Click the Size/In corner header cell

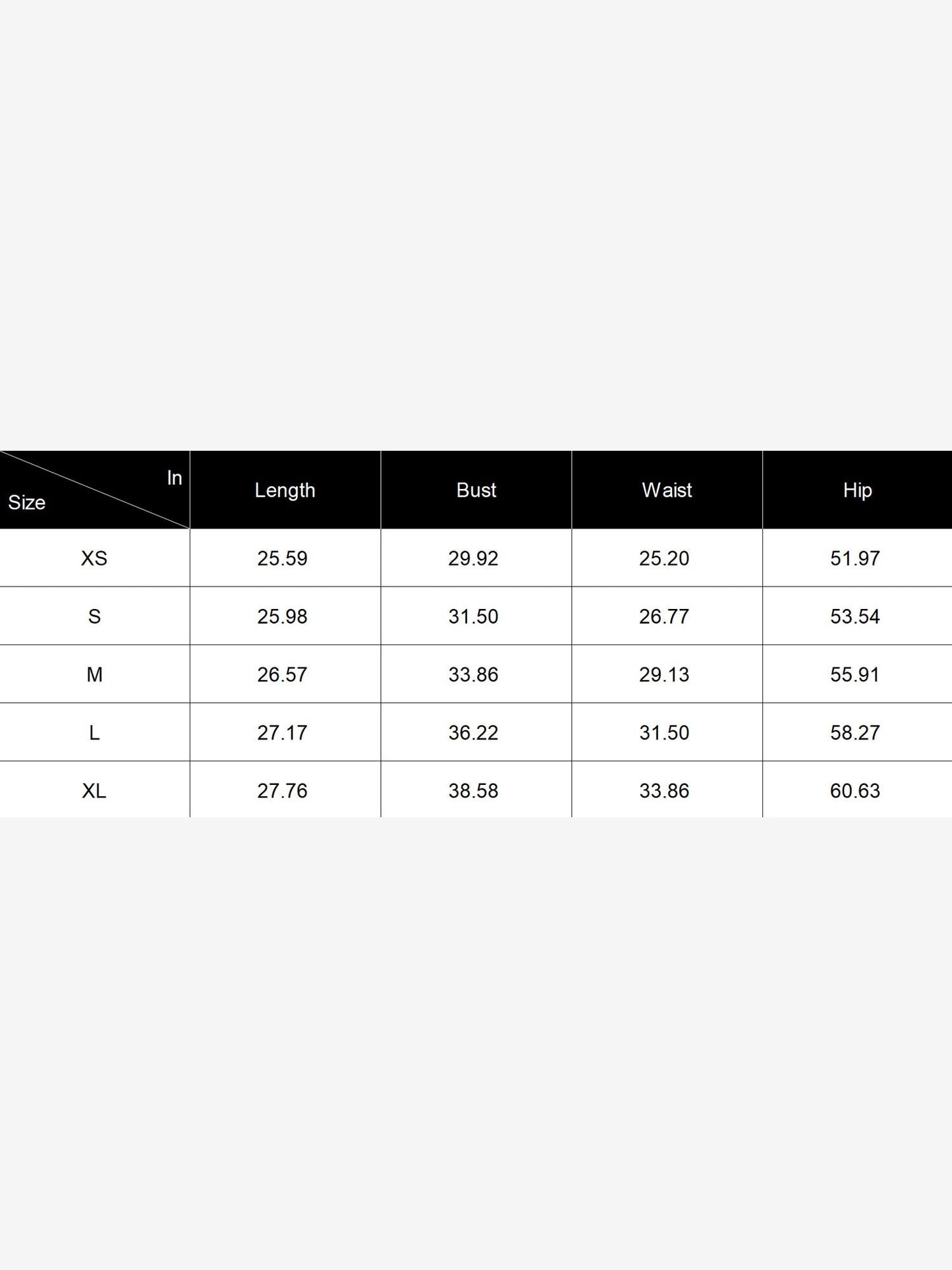coord(94,490)
